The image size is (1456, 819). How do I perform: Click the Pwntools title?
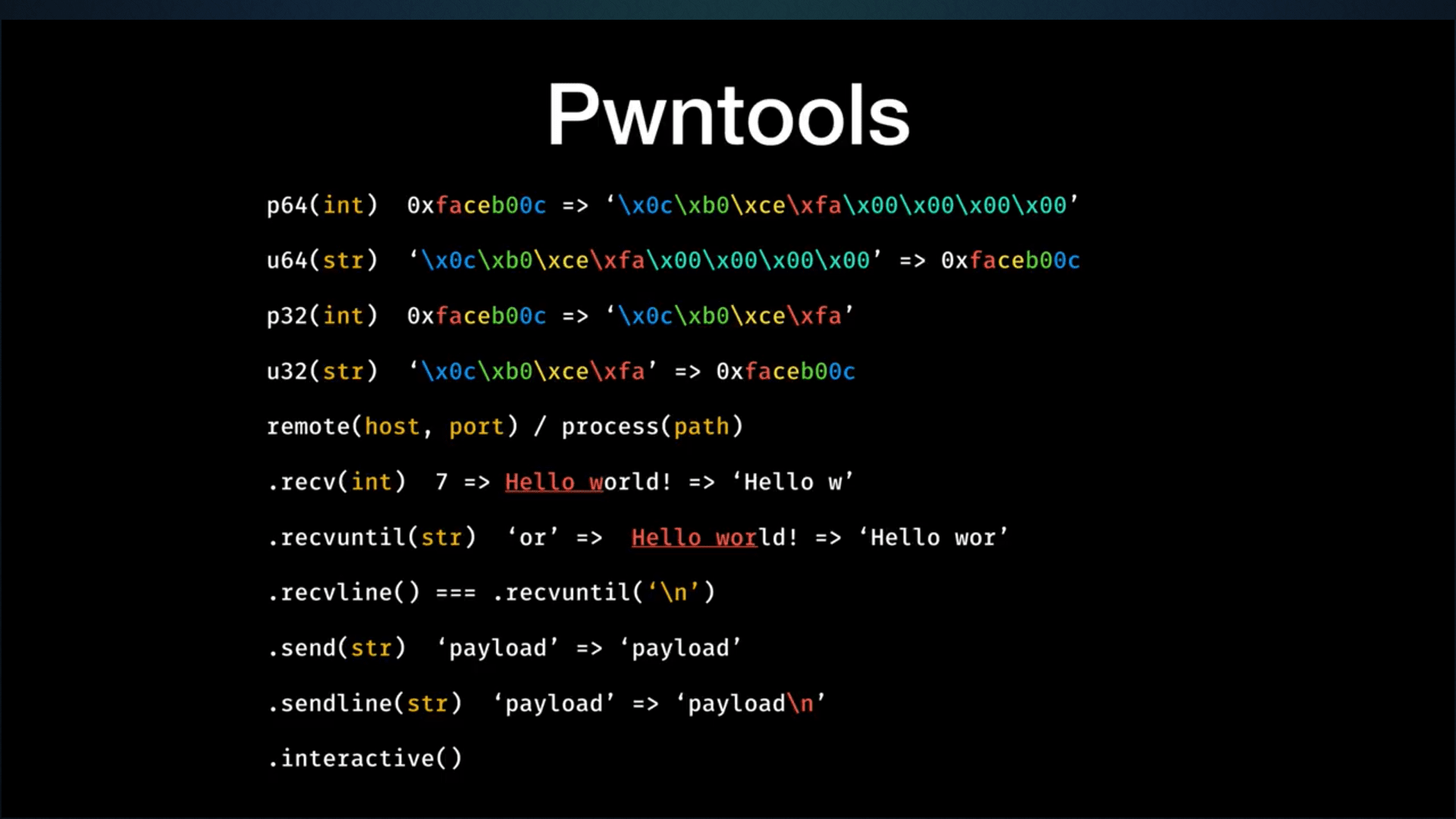click(726, 114)
